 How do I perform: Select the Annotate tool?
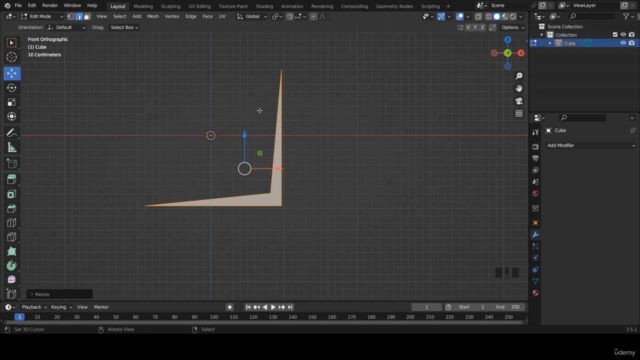[12, 133]
